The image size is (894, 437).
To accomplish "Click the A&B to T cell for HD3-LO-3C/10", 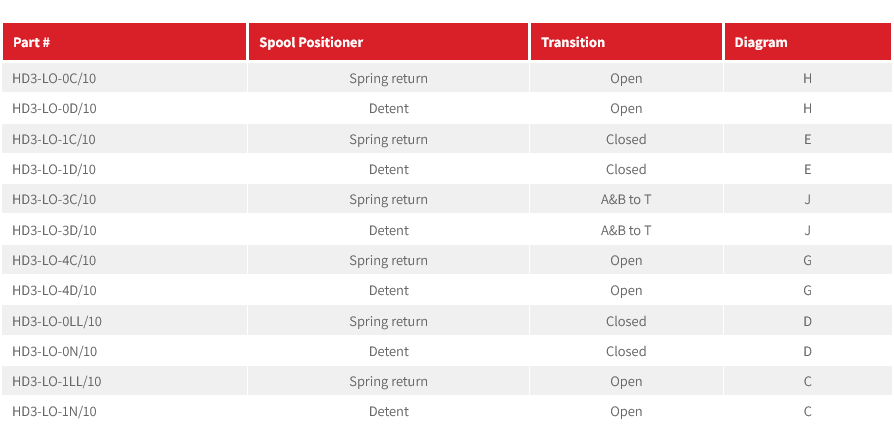I will 626,199.
